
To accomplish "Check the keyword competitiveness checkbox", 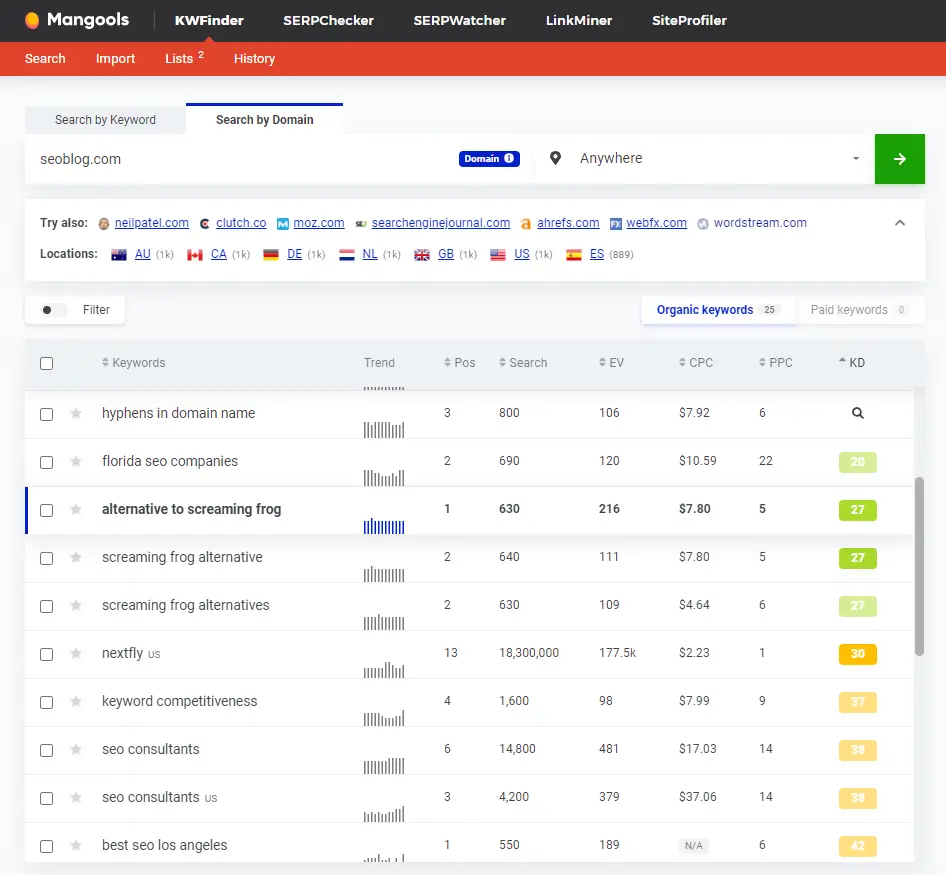I will [x=46, y=702].
